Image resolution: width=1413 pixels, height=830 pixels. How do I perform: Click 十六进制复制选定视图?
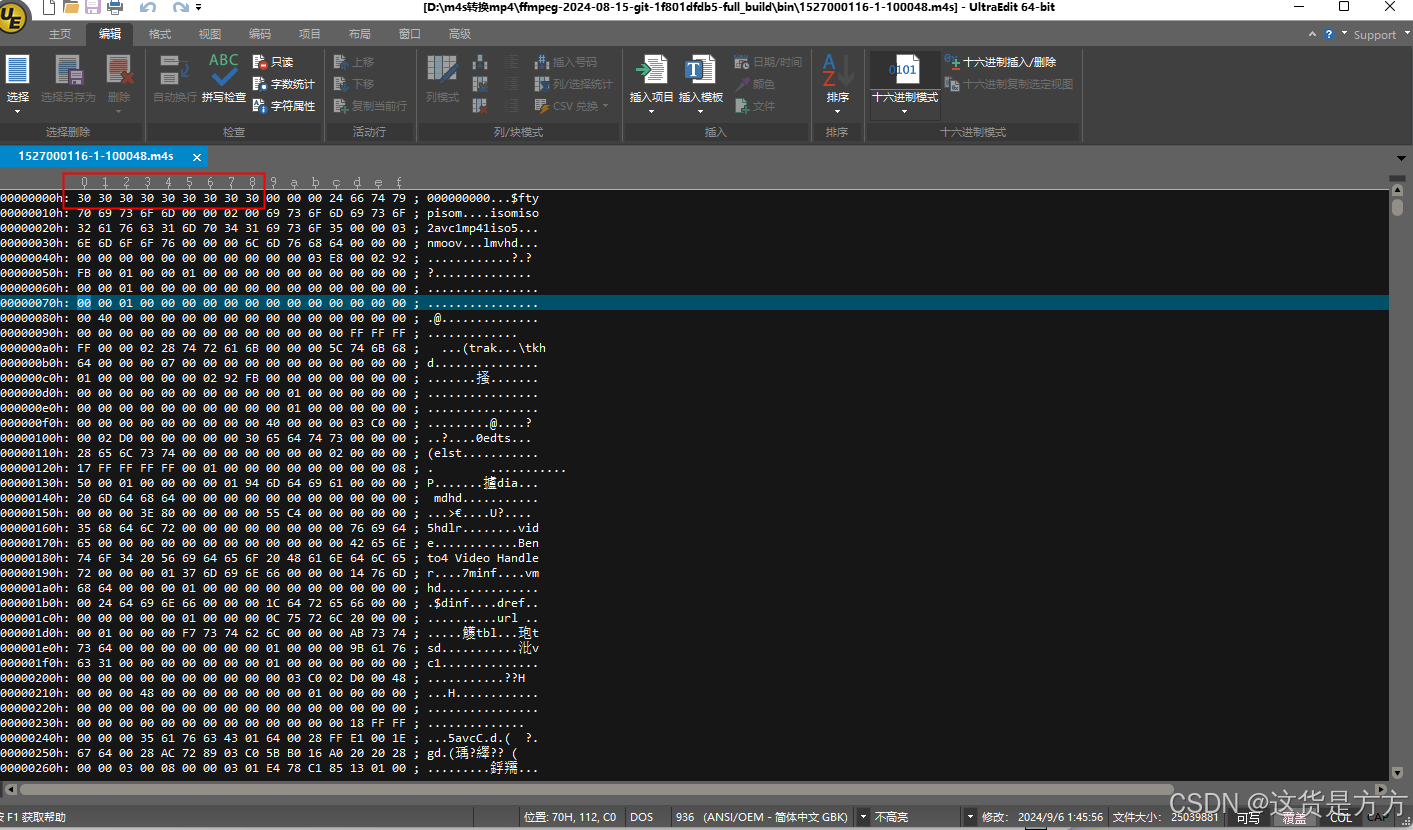1009,84
